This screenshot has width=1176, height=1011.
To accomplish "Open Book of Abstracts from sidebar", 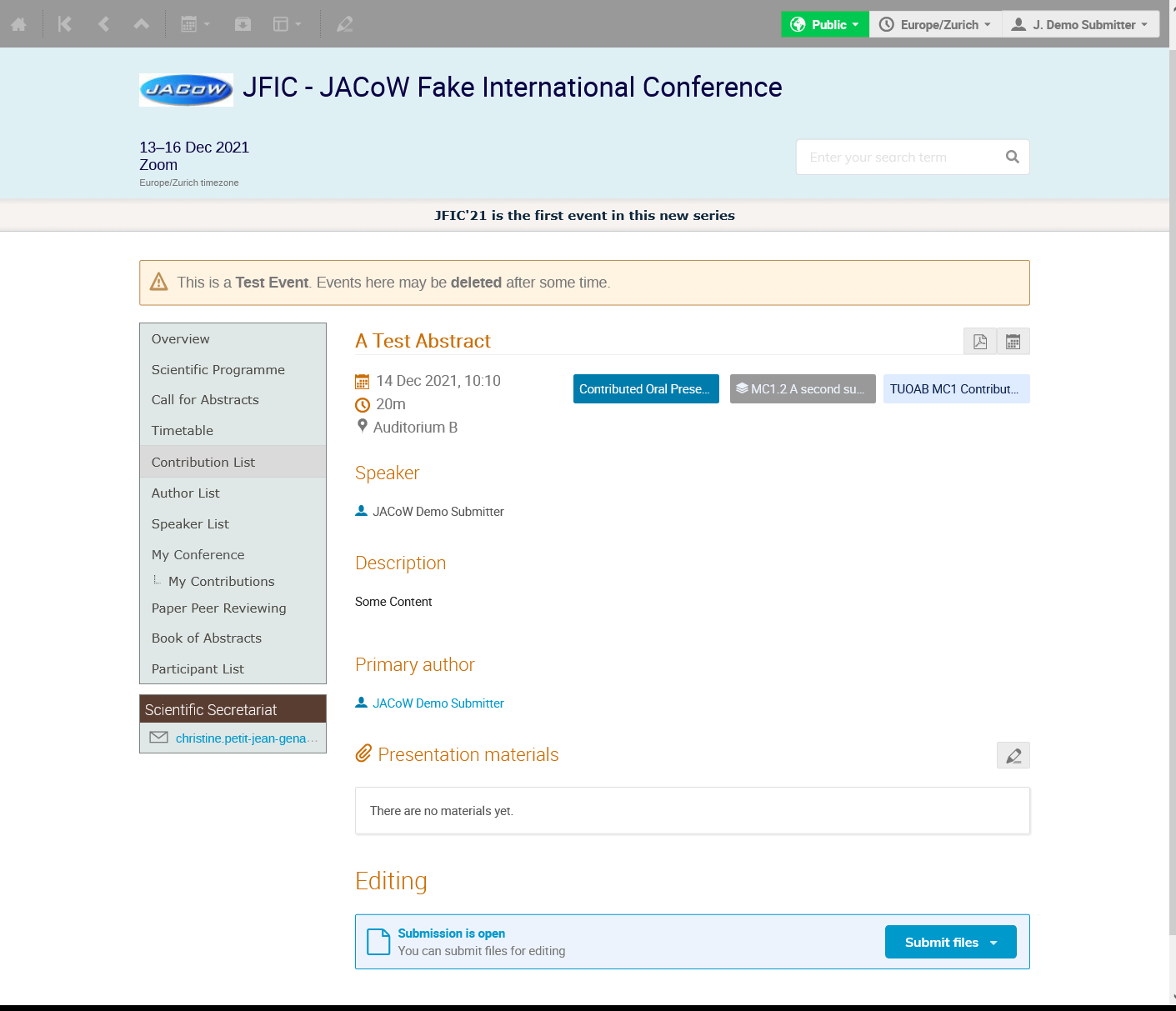I will [x=207, y=638].
